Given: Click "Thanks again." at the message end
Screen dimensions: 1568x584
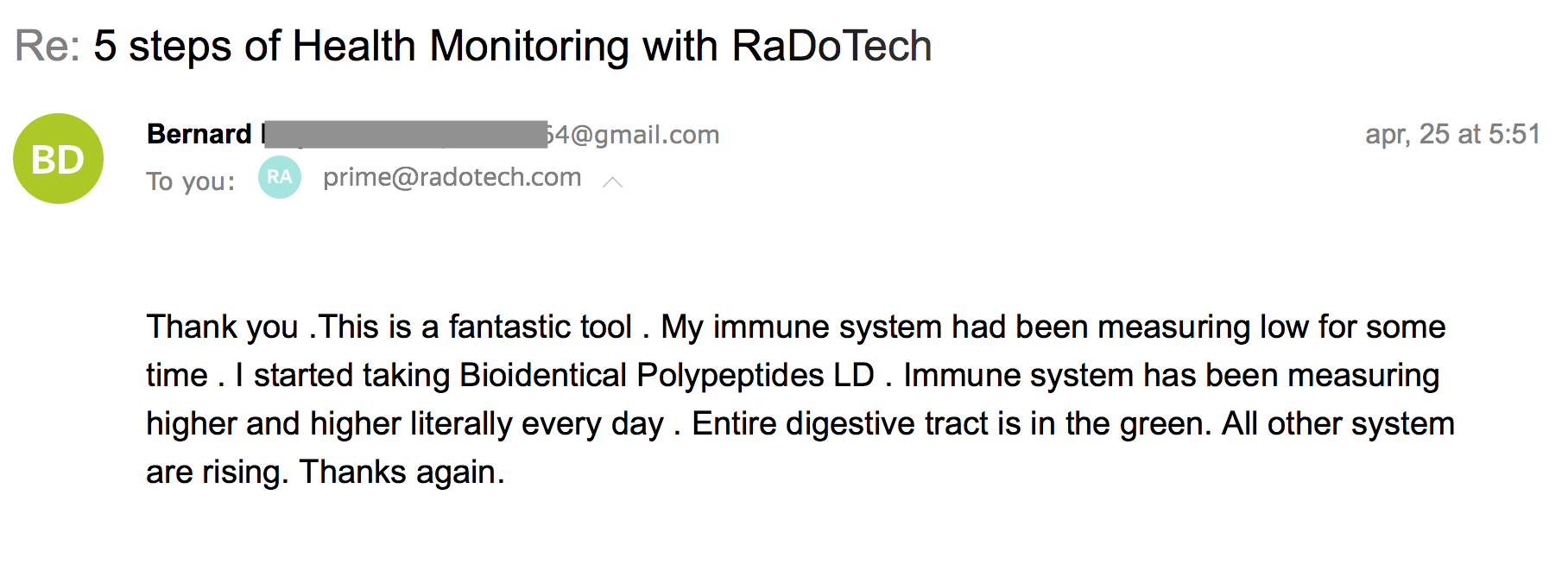Looking at the screenshot, I should [401, 472].
